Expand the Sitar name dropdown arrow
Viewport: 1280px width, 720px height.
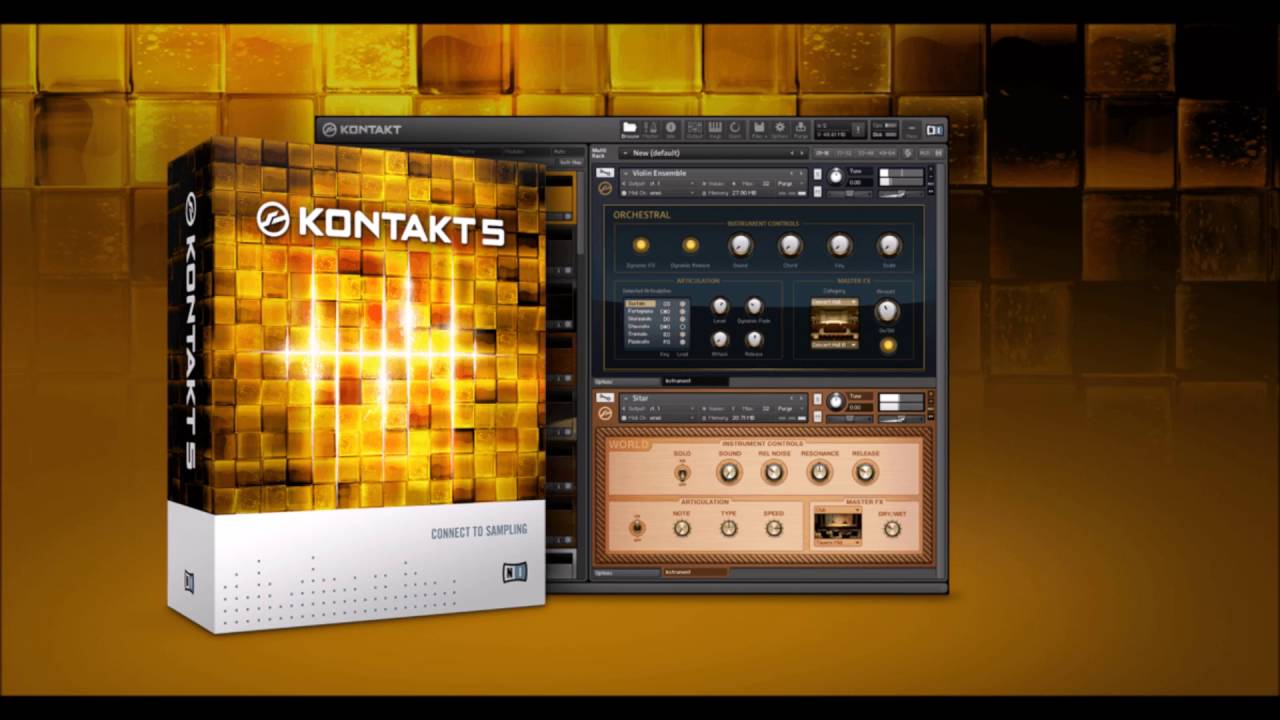(x=626, y=397)
